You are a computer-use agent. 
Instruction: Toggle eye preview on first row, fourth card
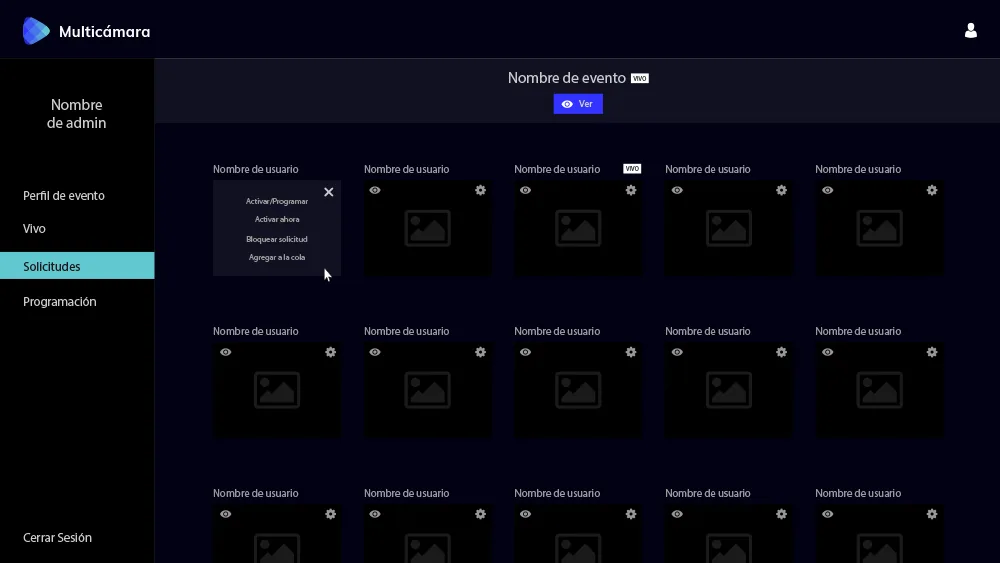click(677, 190)
